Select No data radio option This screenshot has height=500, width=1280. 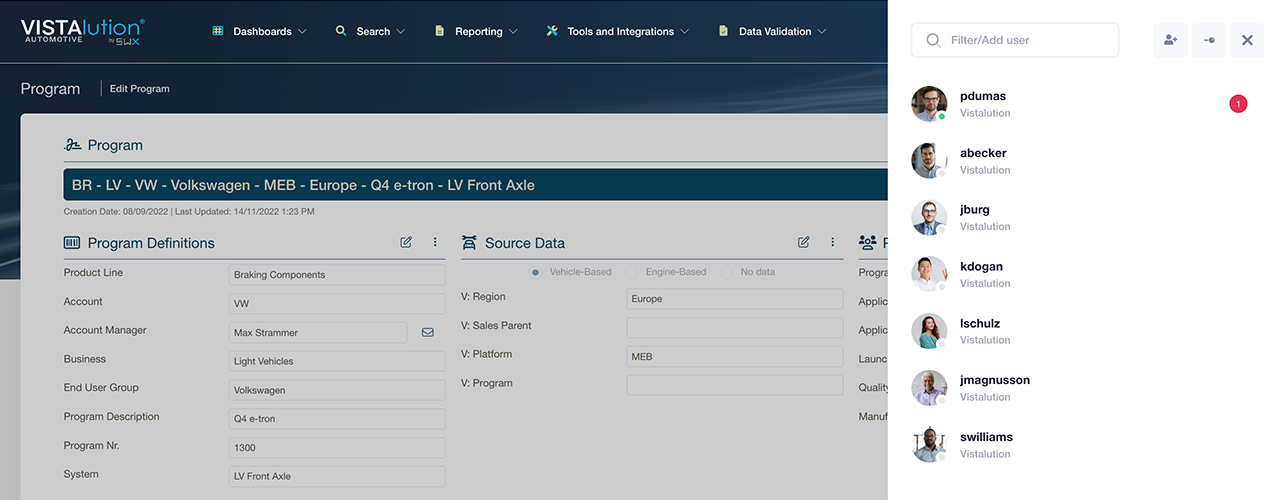coord(727,272)
